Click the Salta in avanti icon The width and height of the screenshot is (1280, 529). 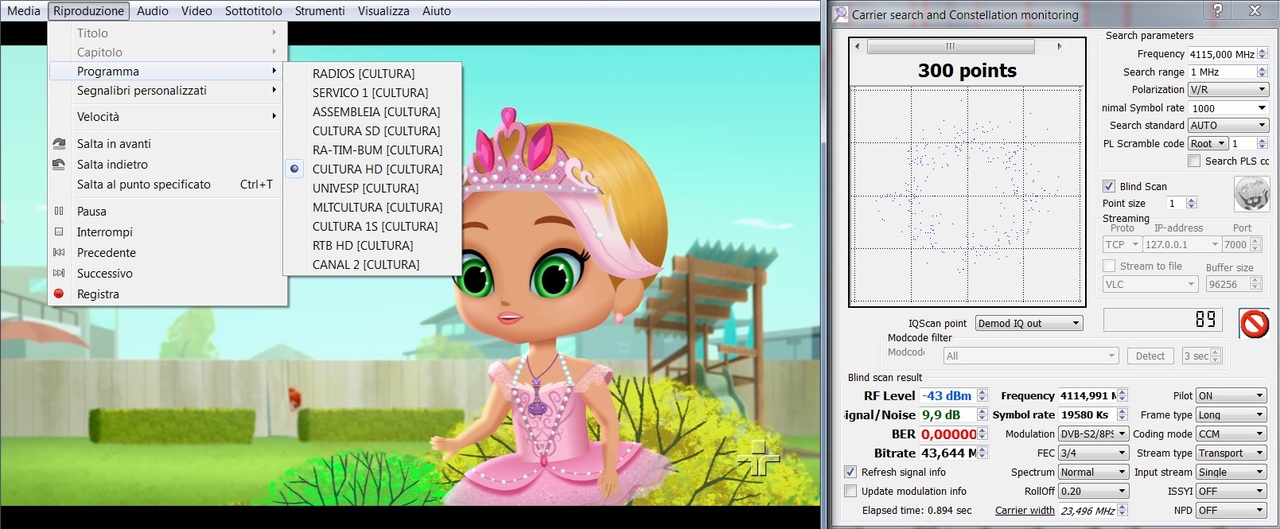(x=59, y=144)
